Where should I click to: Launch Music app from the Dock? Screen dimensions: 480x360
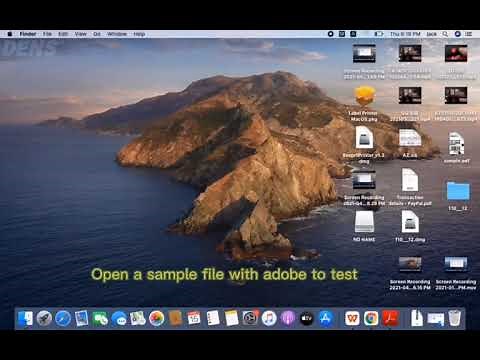point(269,318)
